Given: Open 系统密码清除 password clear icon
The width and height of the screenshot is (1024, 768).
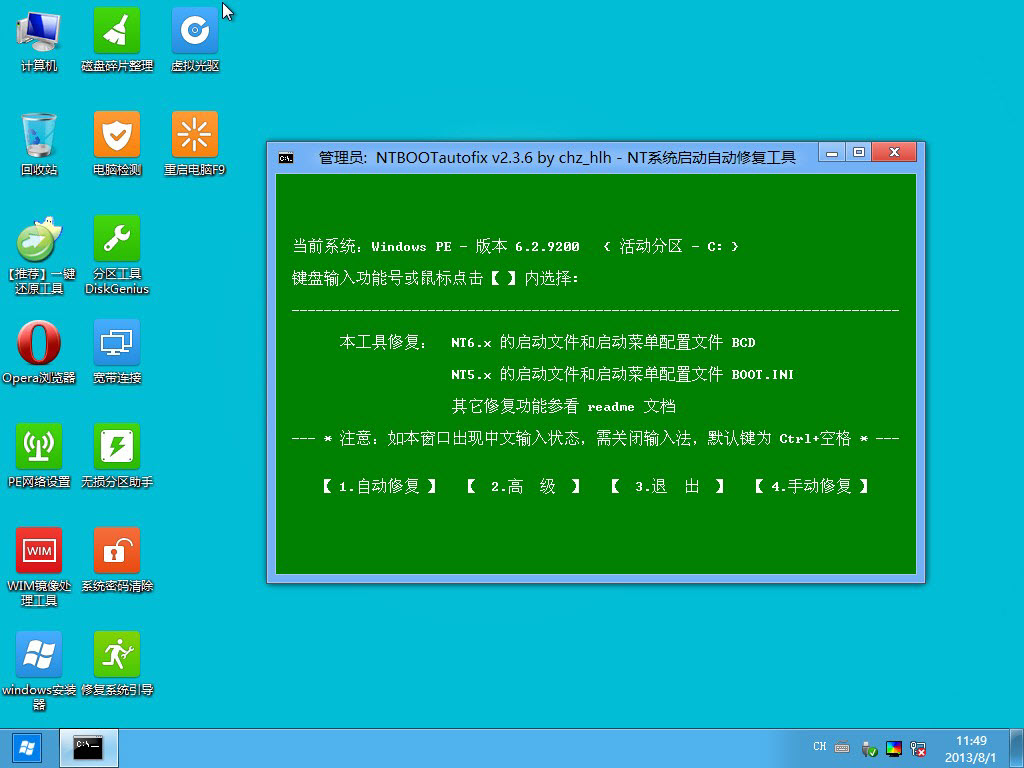Looking at the screenshot, I should coord(117,553).
